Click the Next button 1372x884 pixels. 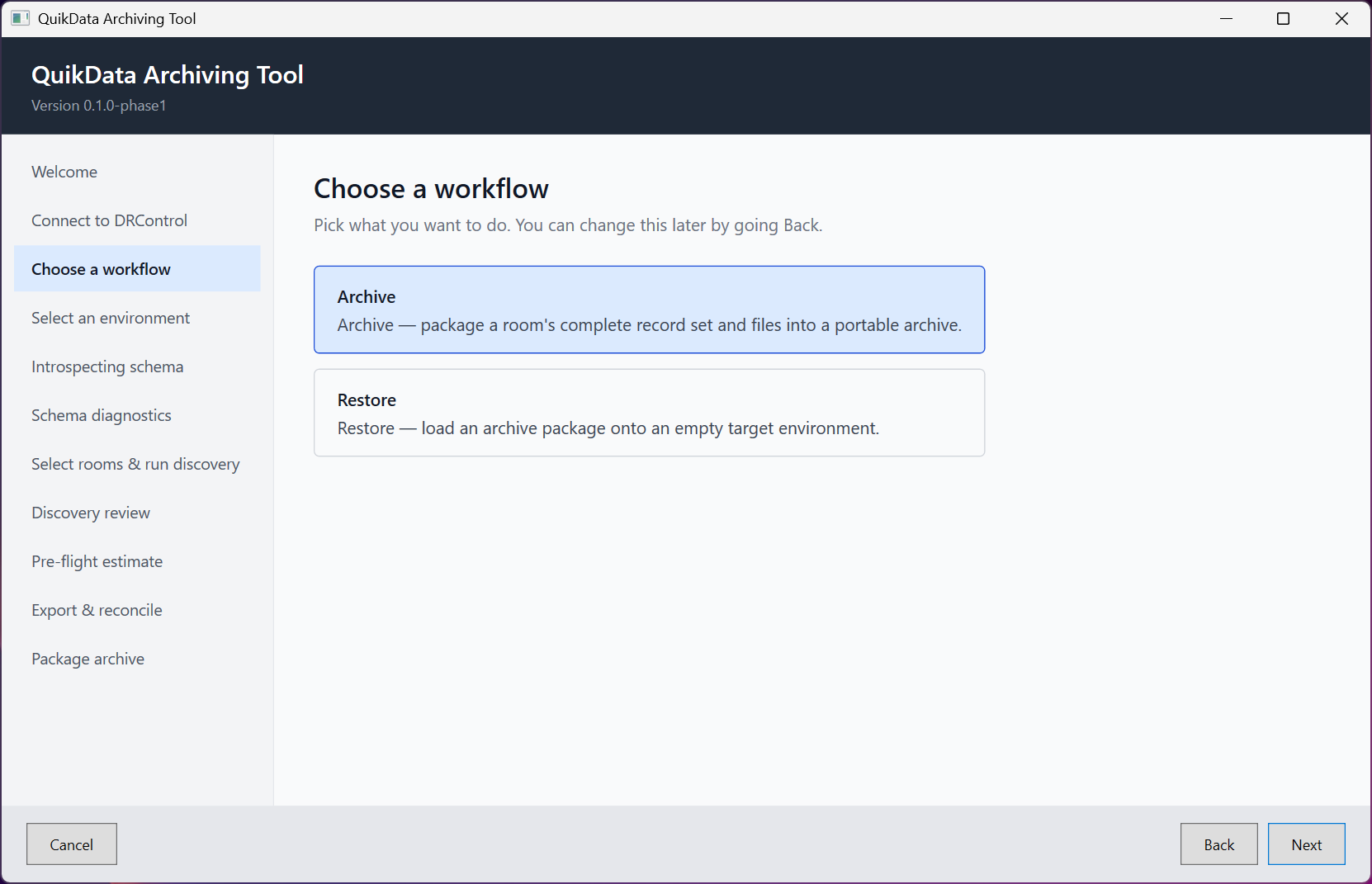(x=1306, y=844)
